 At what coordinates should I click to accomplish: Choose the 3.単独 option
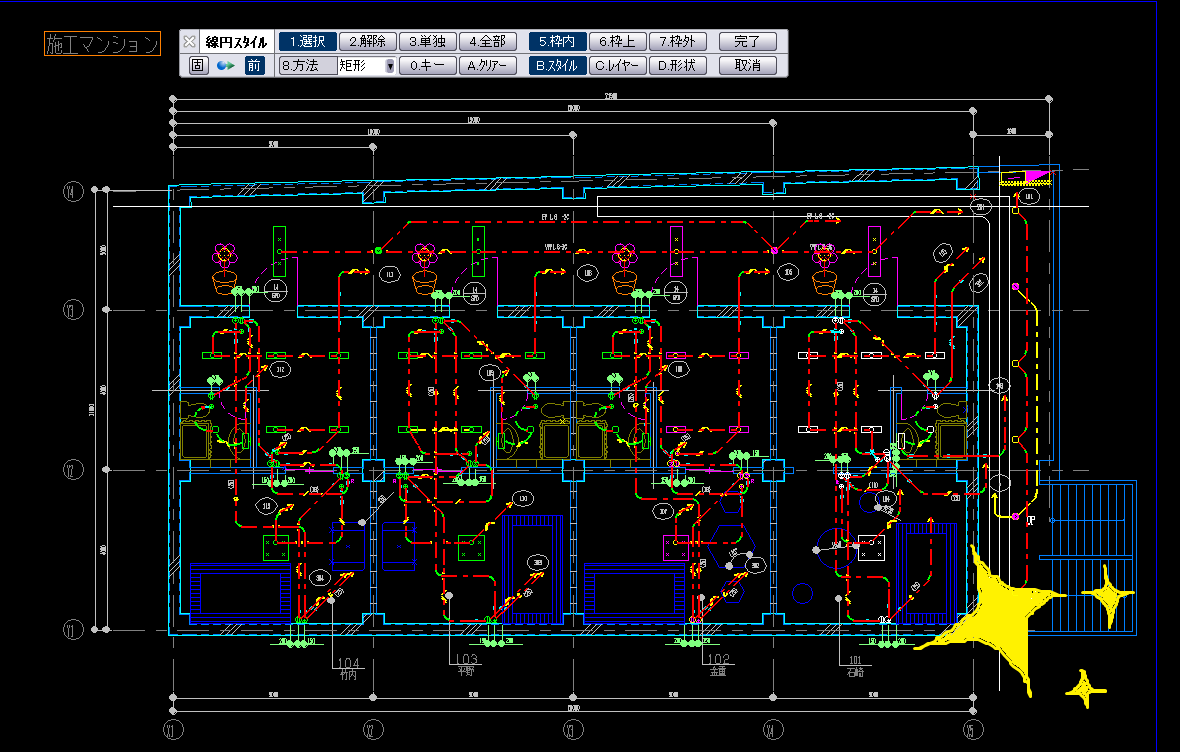pos(428,42)
